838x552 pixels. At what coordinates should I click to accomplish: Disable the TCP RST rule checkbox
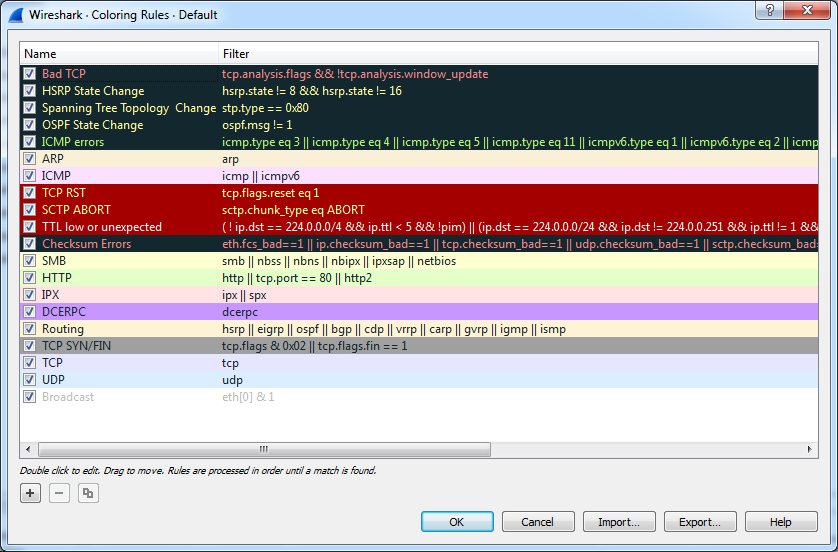[30, 193]
